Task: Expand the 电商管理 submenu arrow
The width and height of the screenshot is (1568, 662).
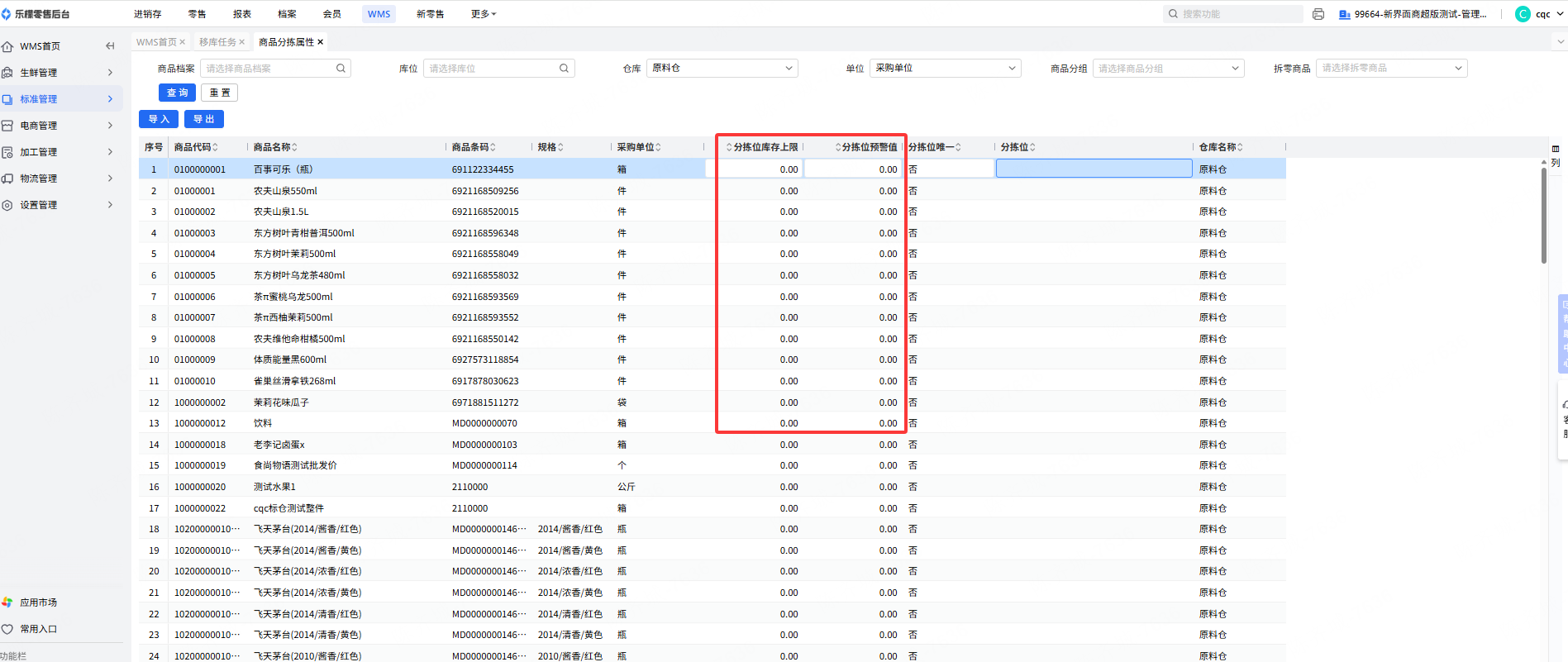Action: coord(110,126)
